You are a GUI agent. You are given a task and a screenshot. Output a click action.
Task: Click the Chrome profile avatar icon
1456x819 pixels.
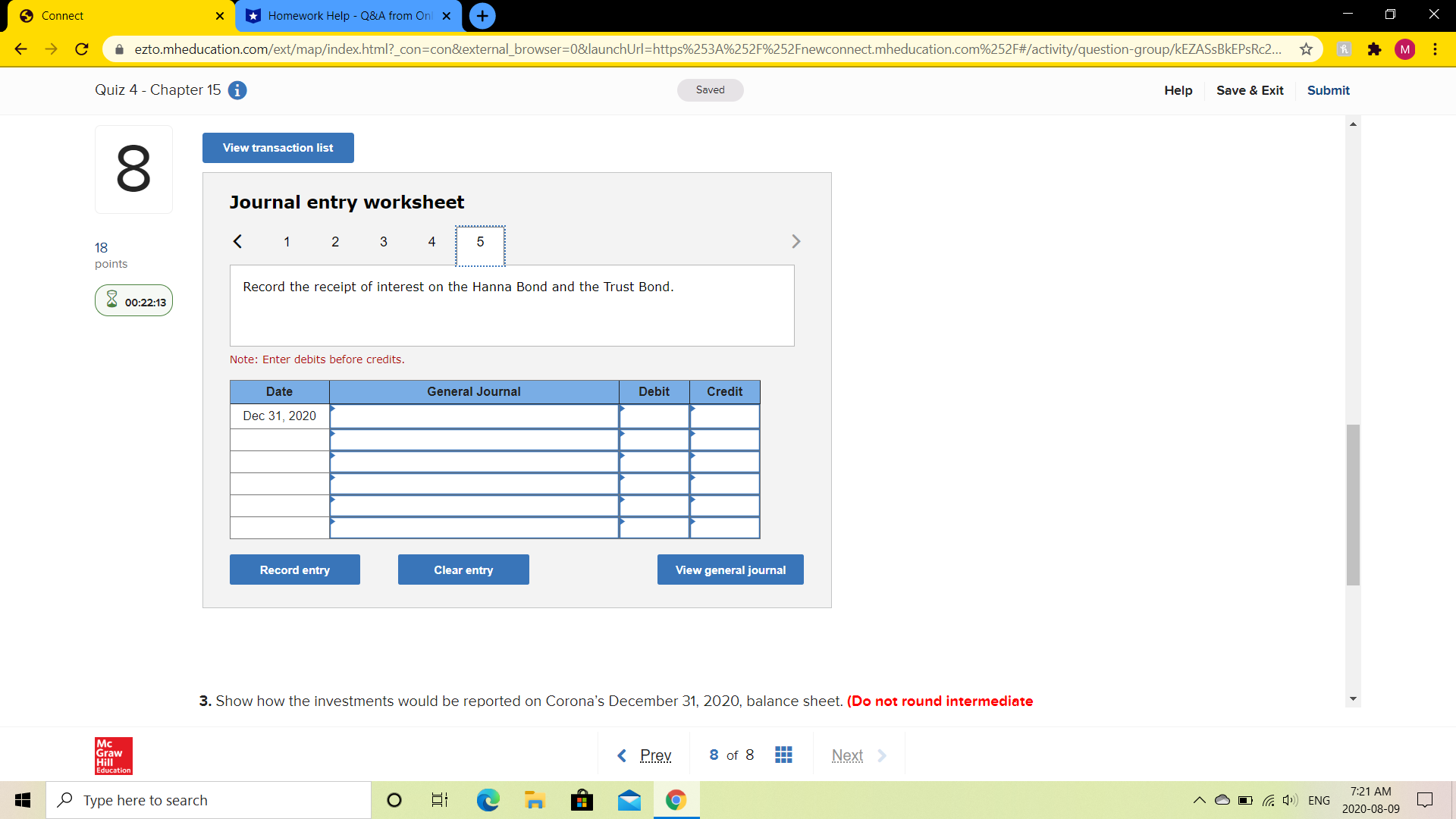tap(1405, 49)
